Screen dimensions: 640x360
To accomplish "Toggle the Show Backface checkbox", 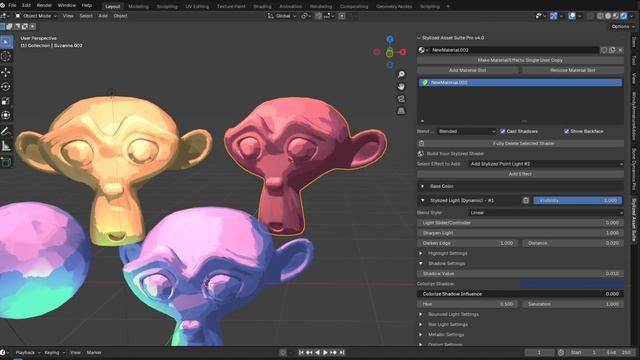I will [567, 131].
